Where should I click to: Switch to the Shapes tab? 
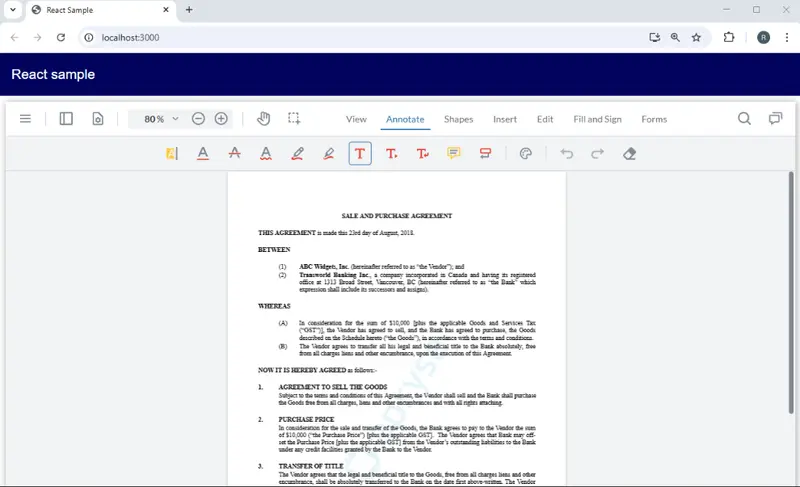(x=458, y=119)
